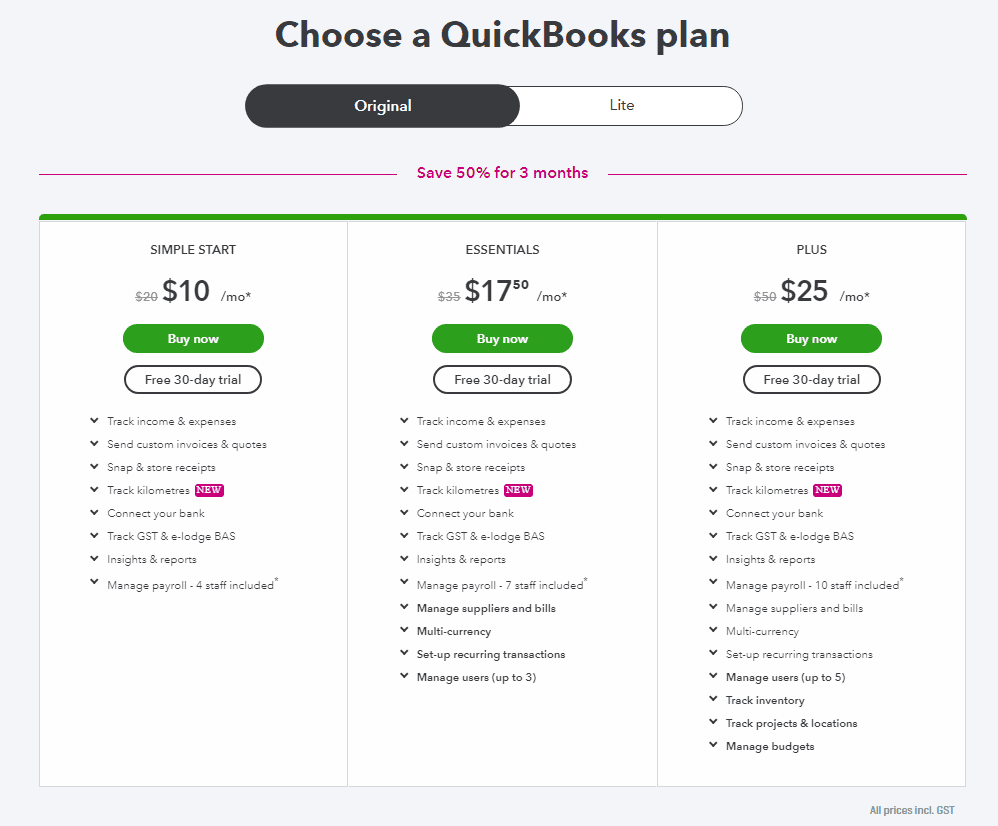The image size is (998, 826).
Task: Expand Set-up recurring transactions chevron in Essentials
Action: [x=404, y=653]
